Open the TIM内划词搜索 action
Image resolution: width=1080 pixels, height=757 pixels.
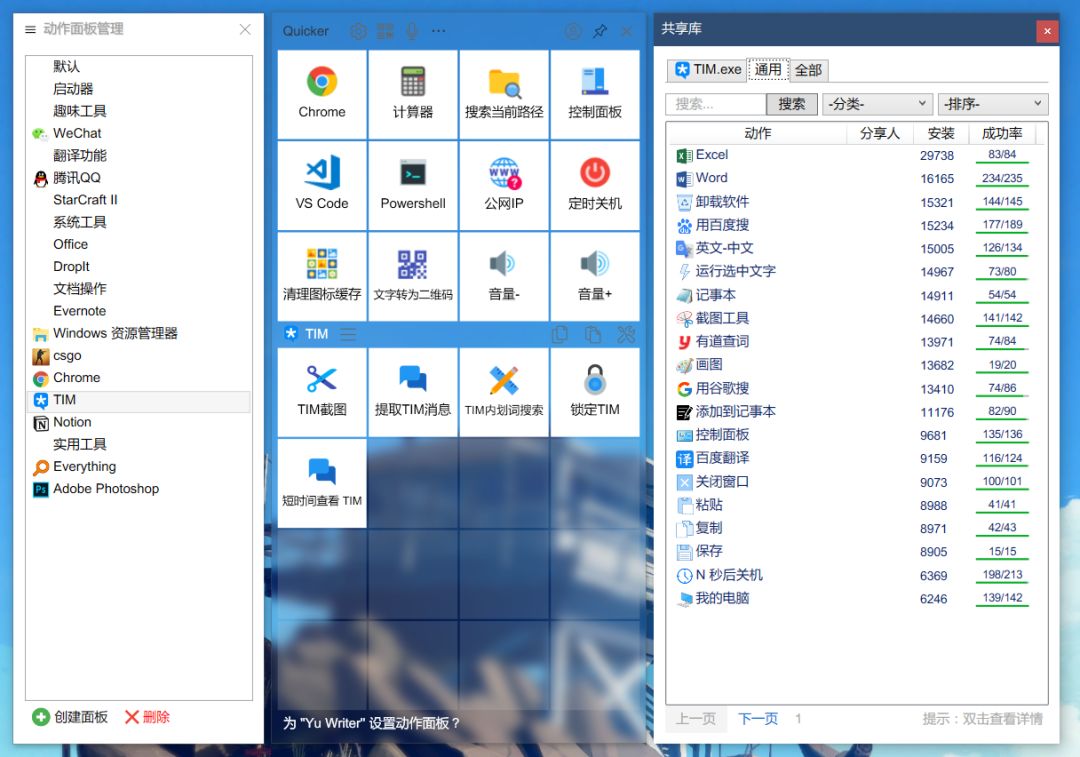click(x=503, y=392)
